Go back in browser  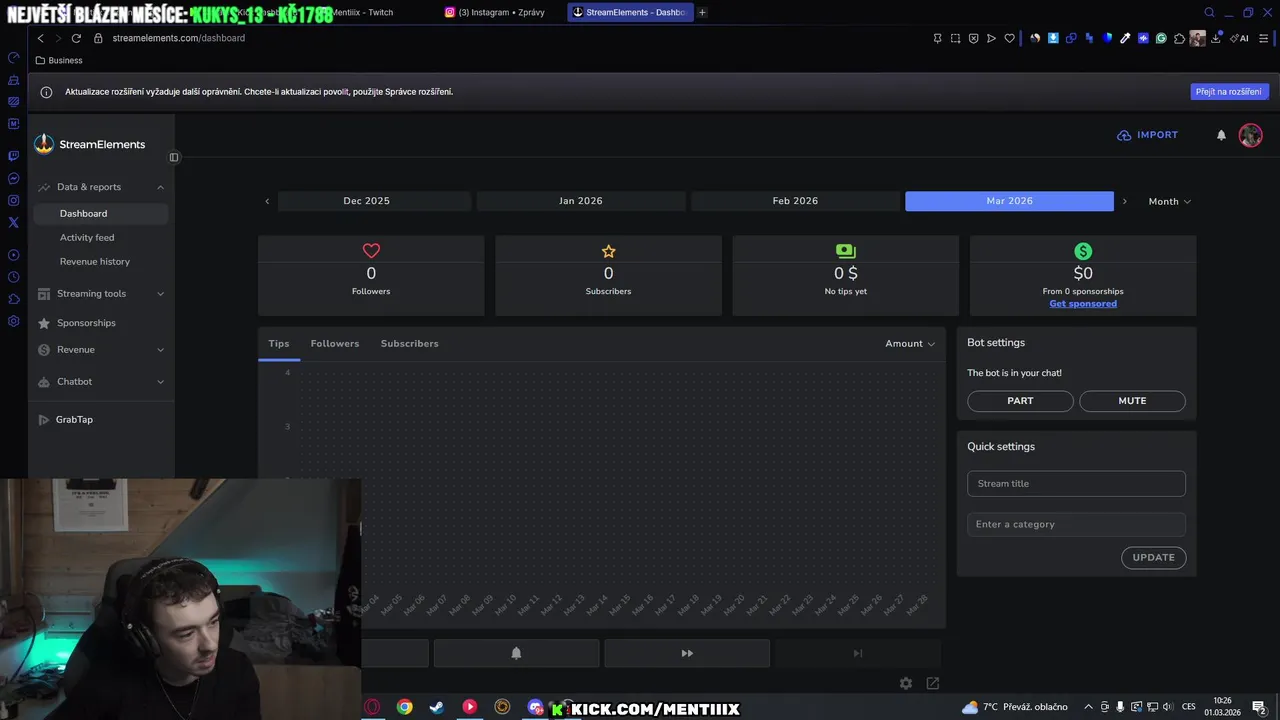coord(40,38)
